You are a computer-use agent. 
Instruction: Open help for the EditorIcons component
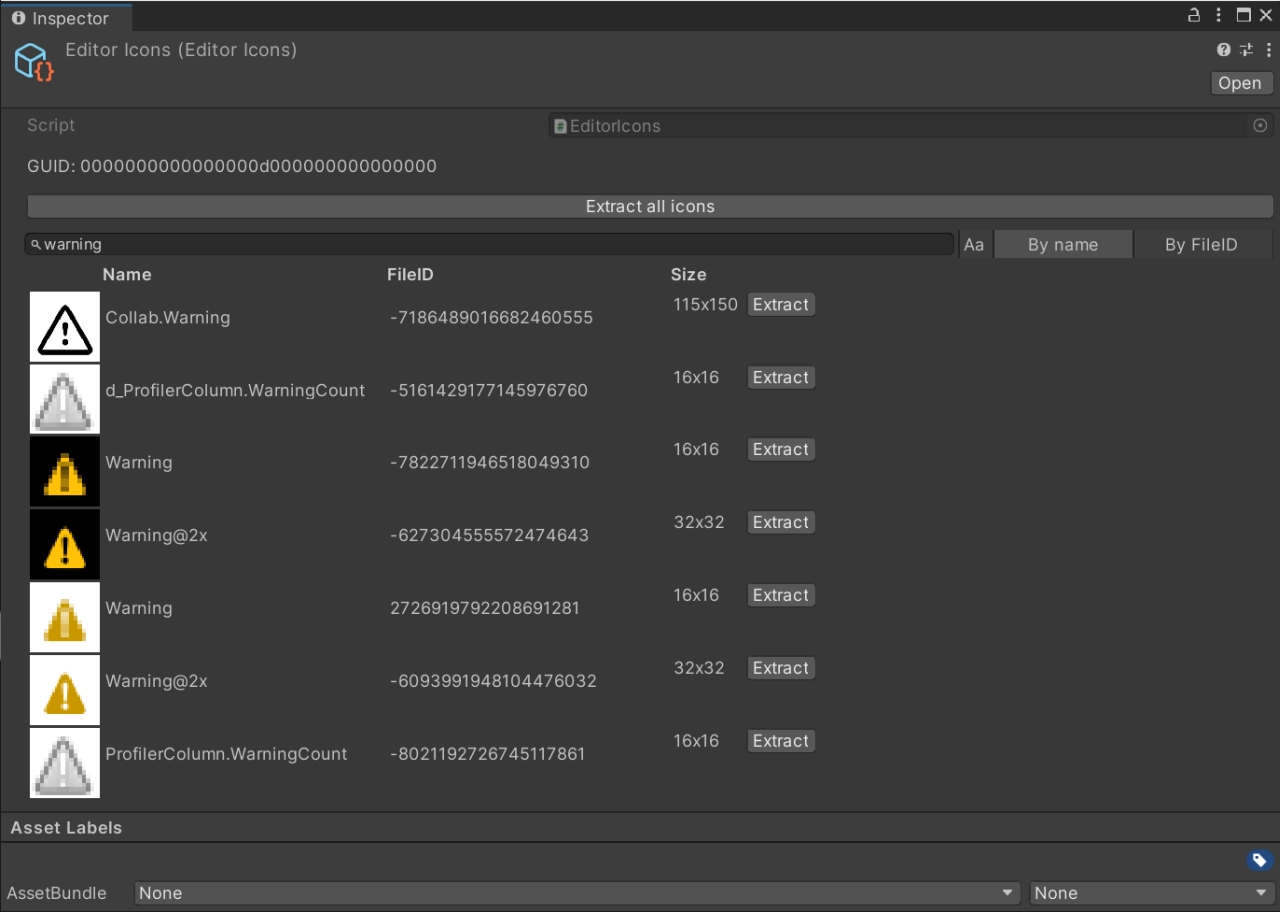[x=1222, y=49]
